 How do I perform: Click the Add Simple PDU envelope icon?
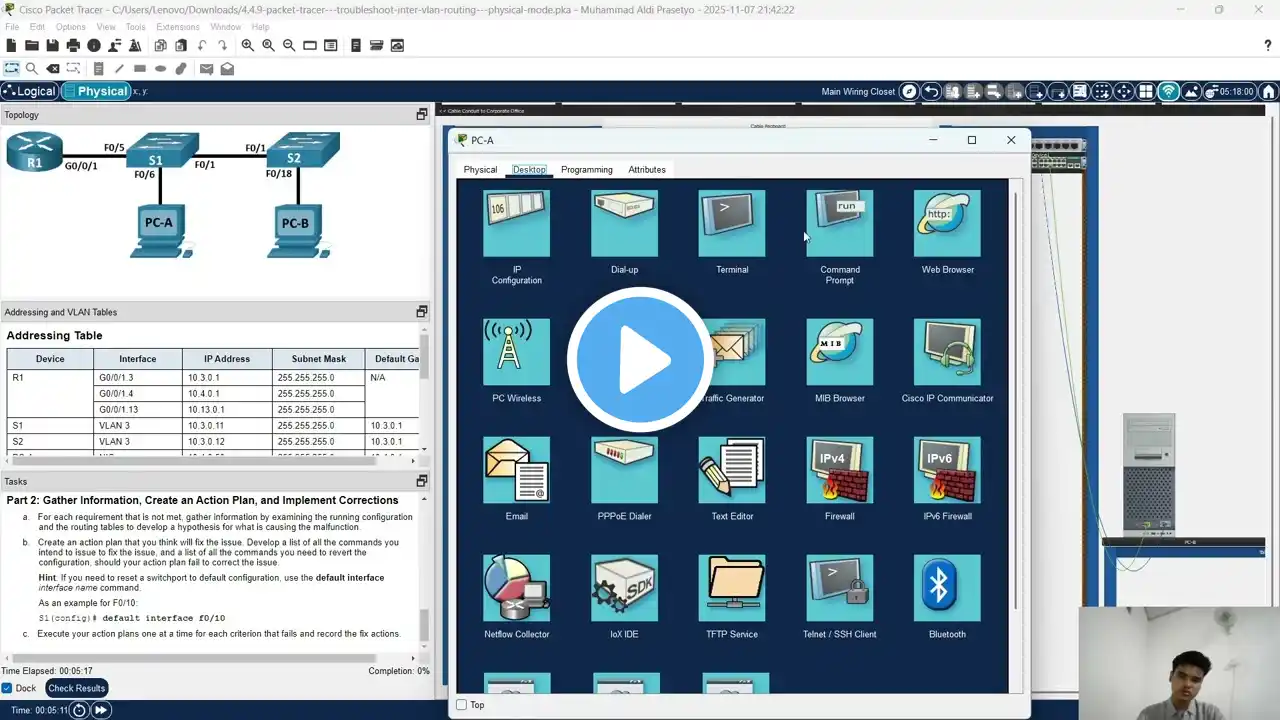pos(206,69)
